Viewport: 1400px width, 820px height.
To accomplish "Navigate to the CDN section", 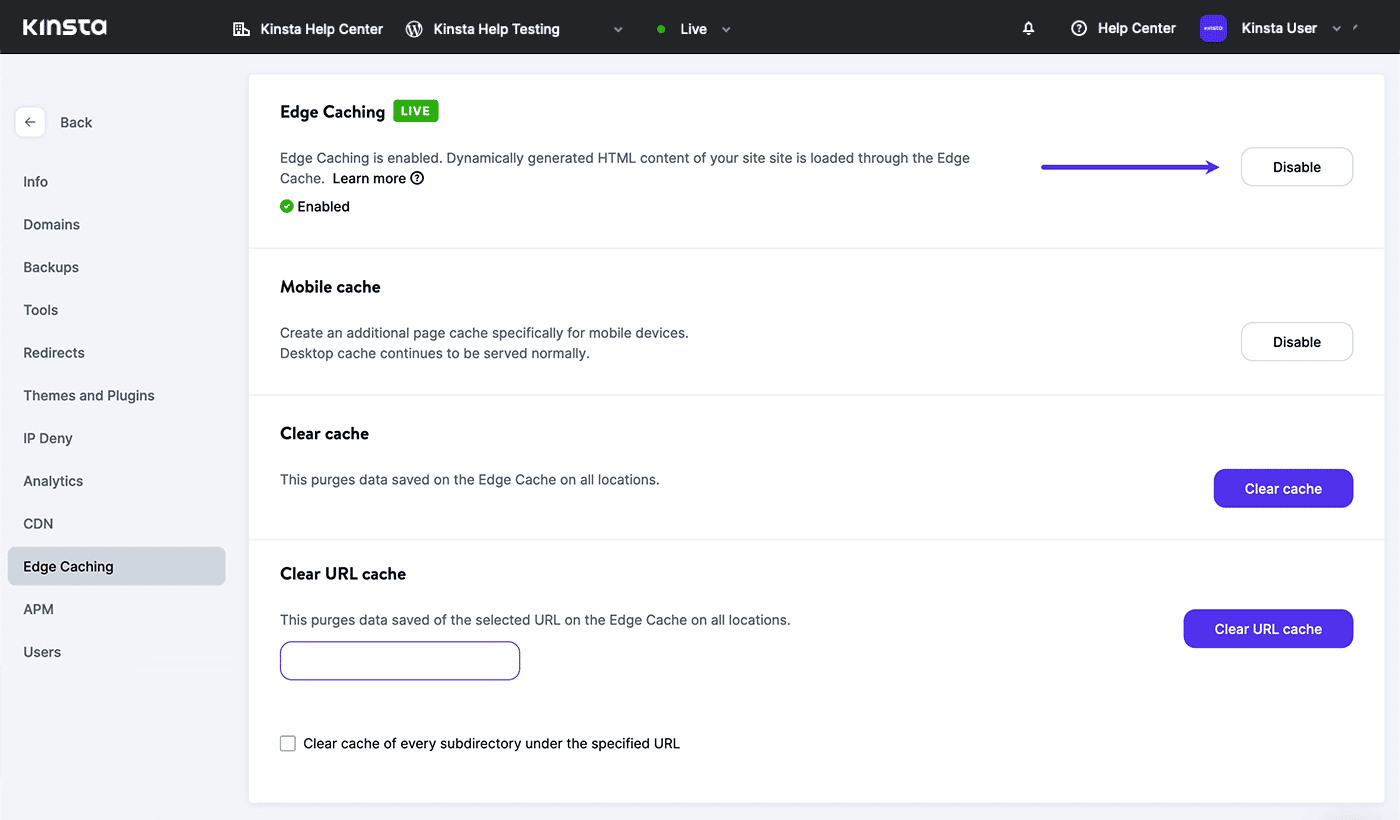I will [x=38, y=523].
